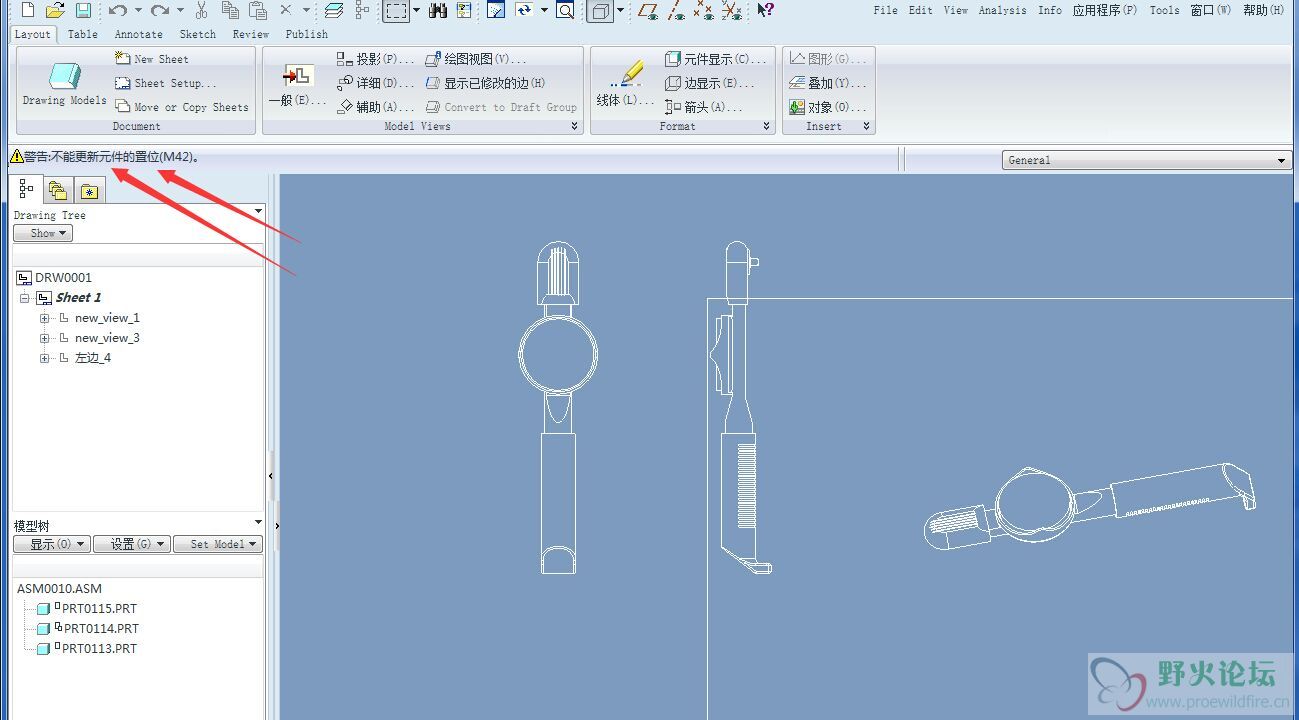Switch to the Review ribbon tab
The image size is (1299, 720).
click(250, 34)
